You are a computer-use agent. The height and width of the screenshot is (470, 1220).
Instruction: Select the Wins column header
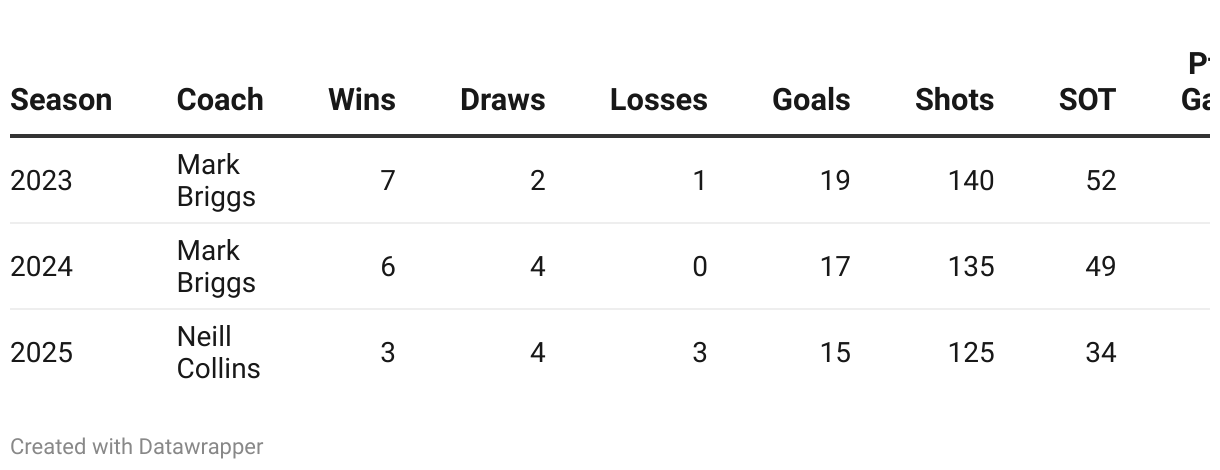[362, 100]
